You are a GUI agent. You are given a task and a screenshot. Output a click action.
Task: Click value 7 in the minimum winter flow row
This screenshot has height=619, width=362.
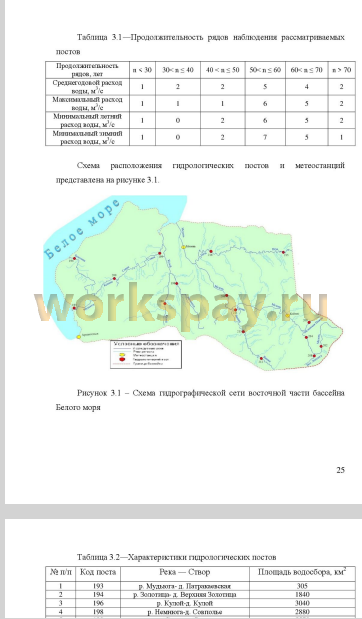point(265,137)
